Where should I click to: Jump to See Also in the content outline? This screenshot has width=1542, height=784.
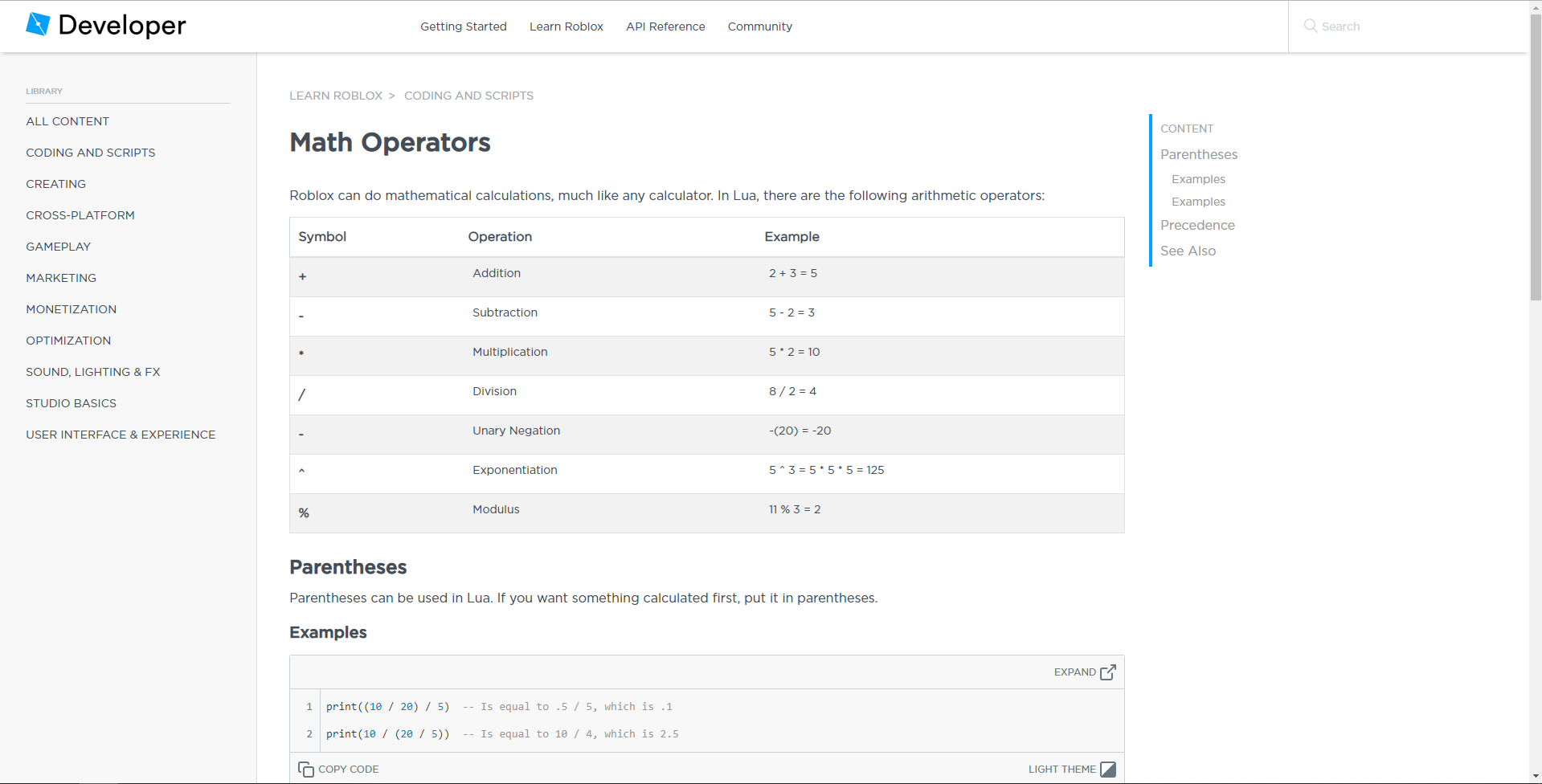1188,251
